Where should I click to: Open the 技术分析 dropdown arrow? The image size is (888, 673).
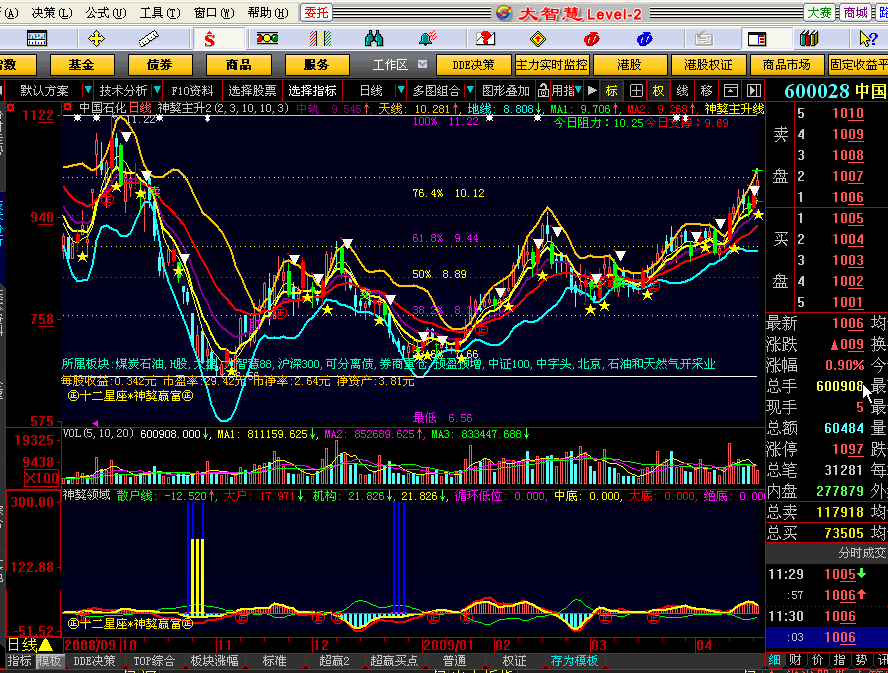[x=157, y=90]
